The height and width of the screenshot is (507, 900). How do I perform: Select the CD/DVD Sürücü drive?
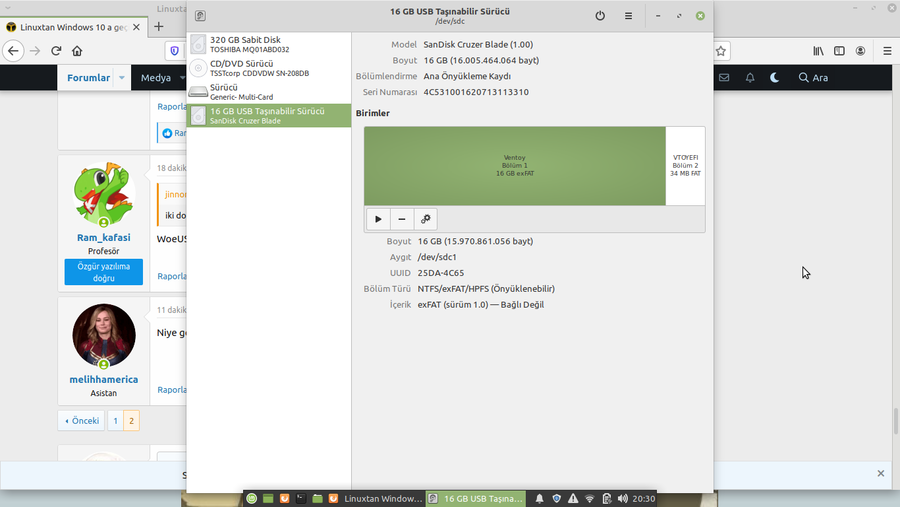[x=269, y=68]
